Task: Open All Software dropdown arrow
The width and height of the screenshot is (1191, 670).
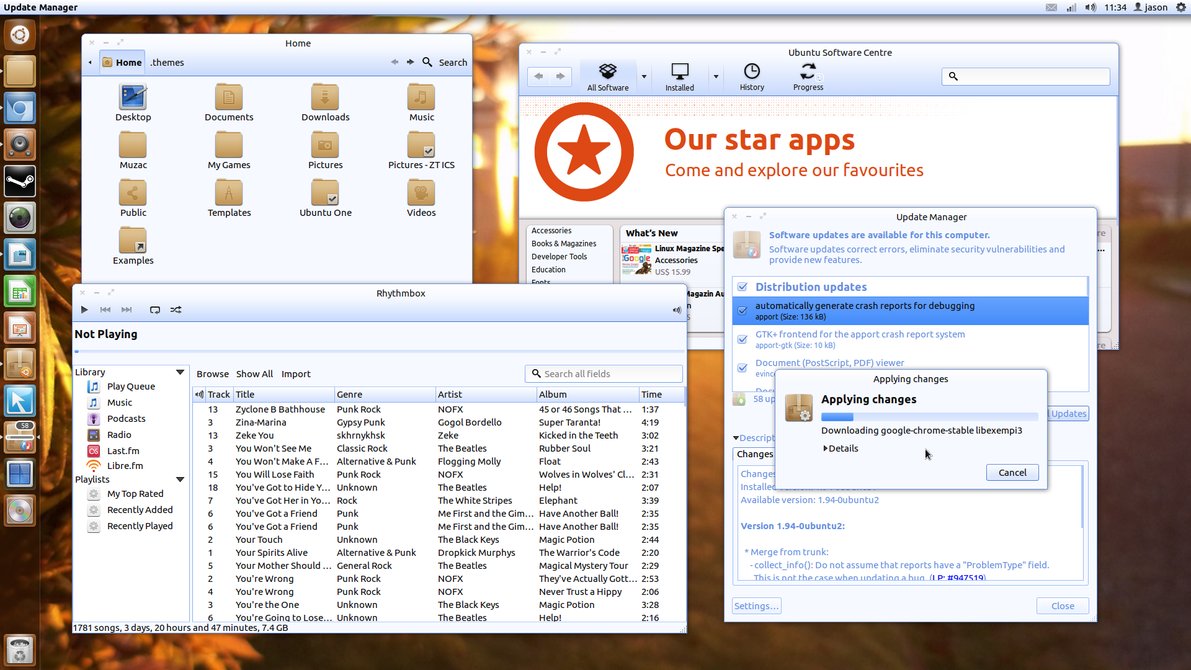Action: coord(643,77)
